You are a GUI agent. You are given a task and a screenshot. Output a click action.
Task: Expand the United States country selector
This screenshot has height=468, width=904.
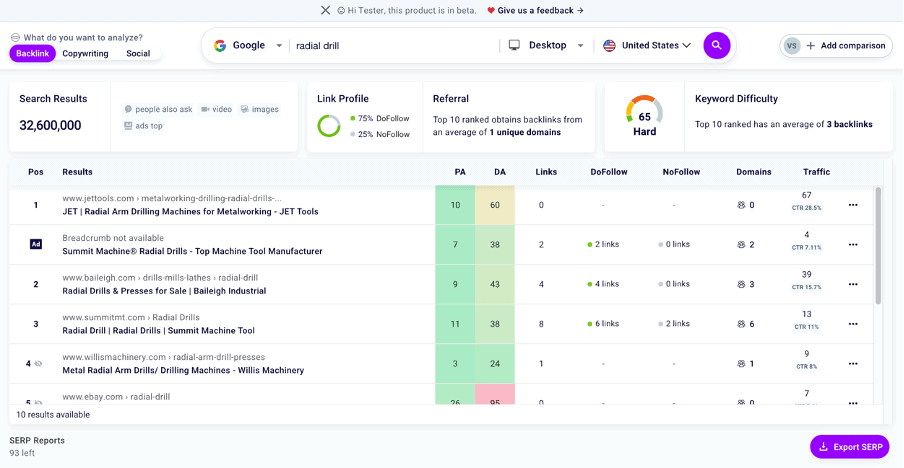pos(647,45)
